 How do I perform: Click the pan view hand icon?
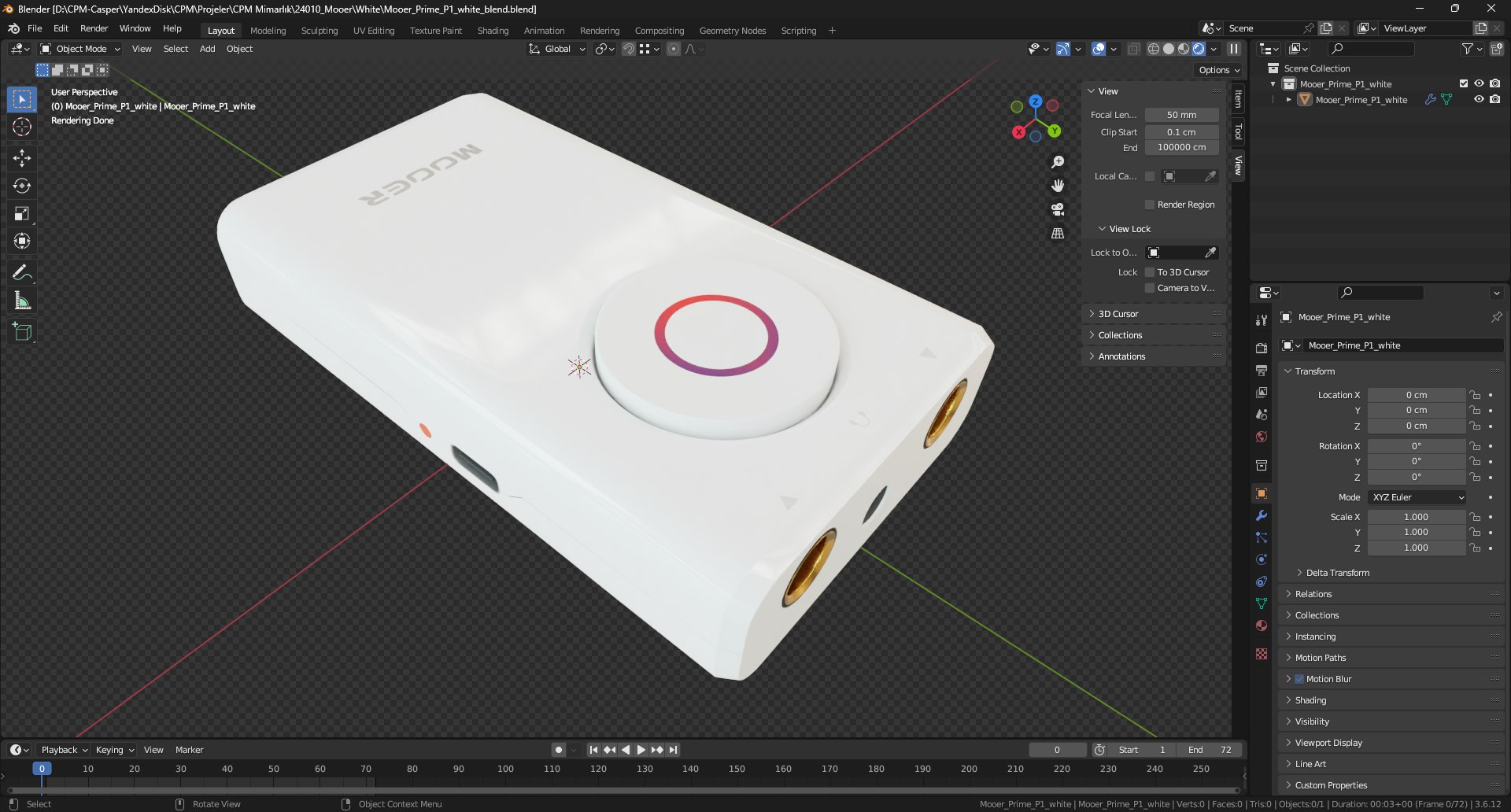[x=1058, y=186]
